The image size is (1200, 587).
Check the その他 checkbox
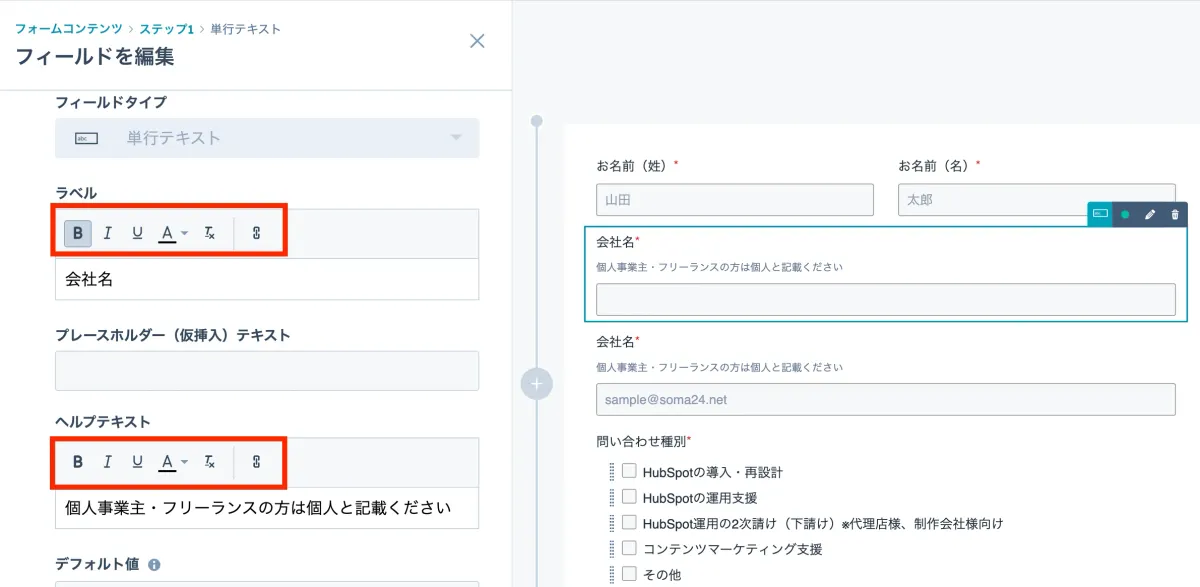click(x=628, y=573)
